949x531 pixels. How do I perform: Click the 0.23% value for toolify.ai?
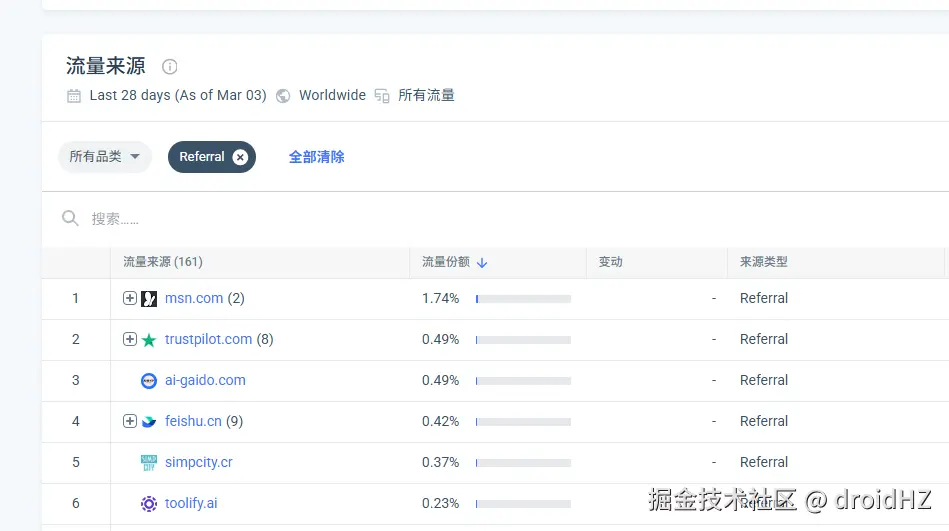441,503
